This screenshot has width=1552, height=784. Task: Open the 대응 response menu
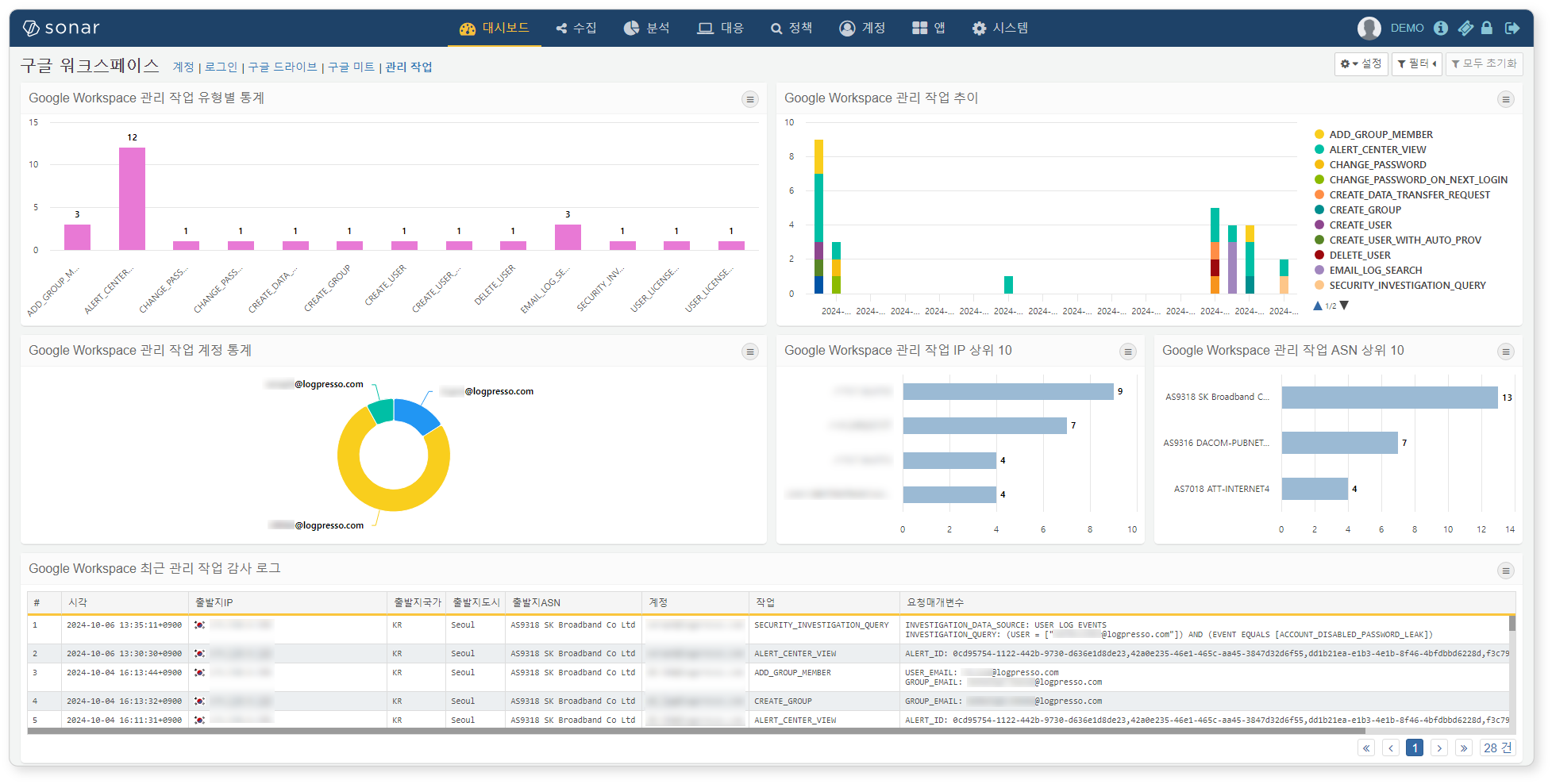[x=720, y=28]
